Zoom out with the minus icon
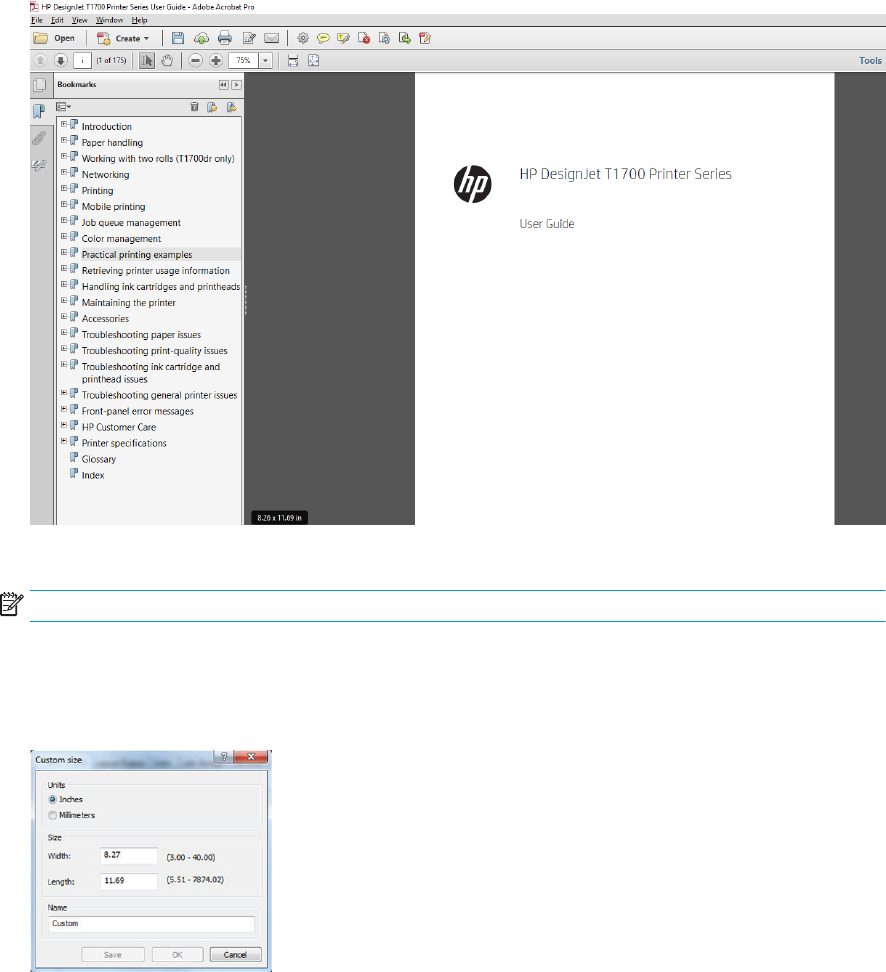 pyautogui.click(x=195, y=61)
